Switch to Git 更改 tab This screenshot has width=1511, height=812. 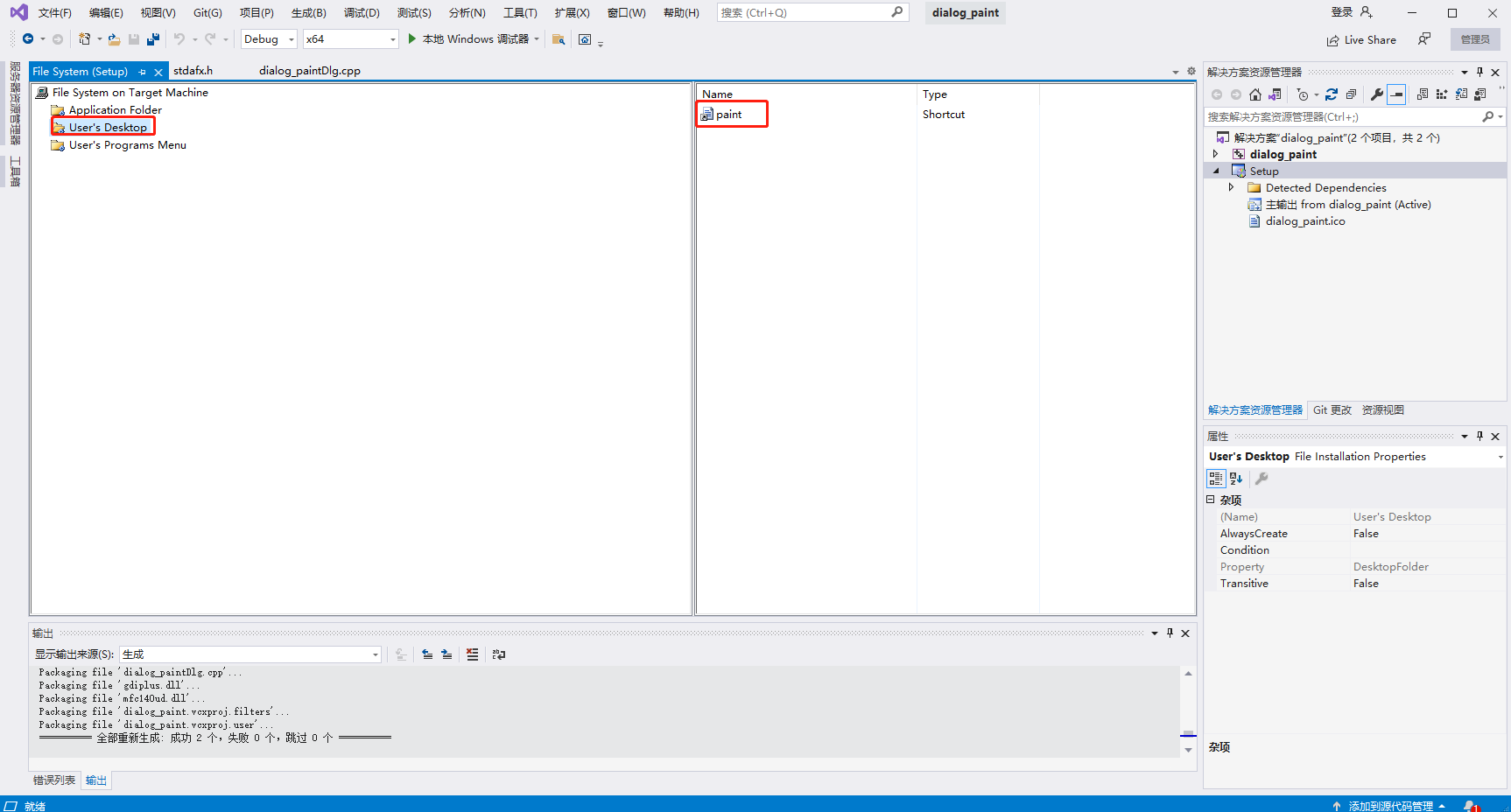[x=1332, y=409]
